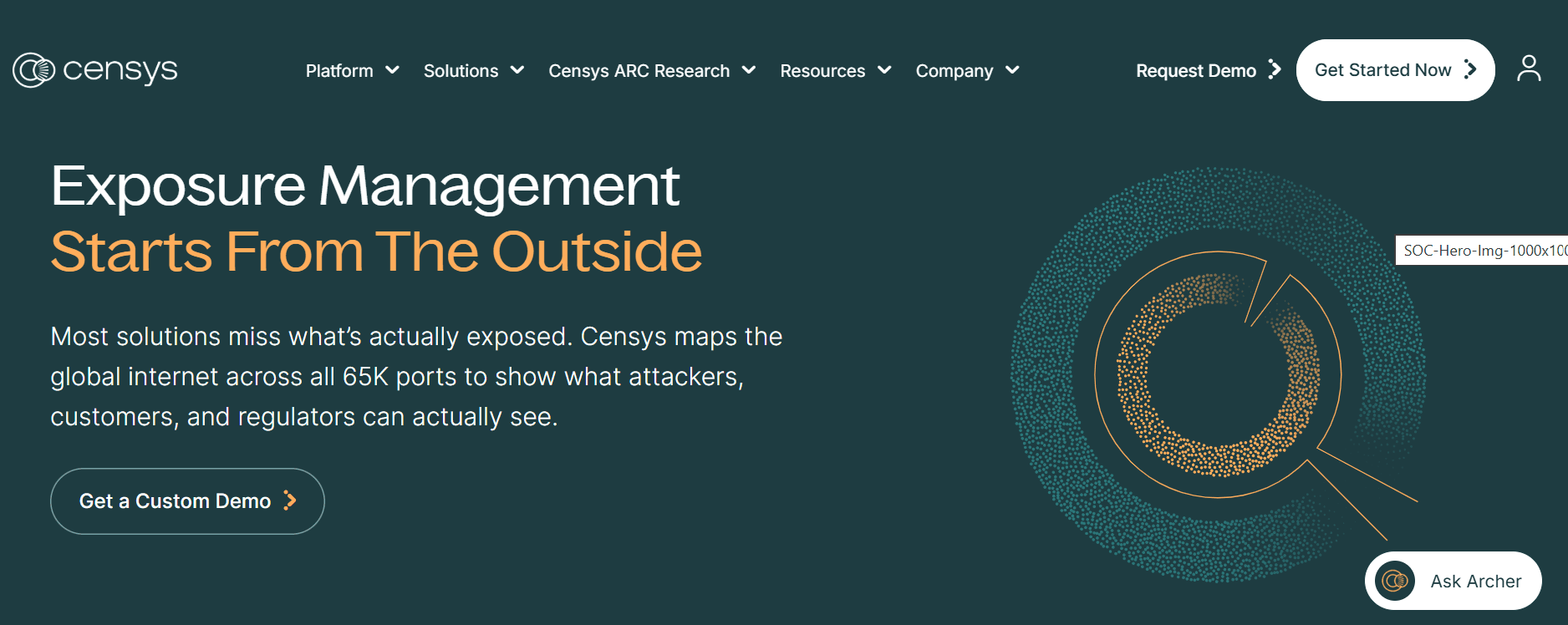Open the Company navigation item

pyautogui.click(x=955, y=71)
